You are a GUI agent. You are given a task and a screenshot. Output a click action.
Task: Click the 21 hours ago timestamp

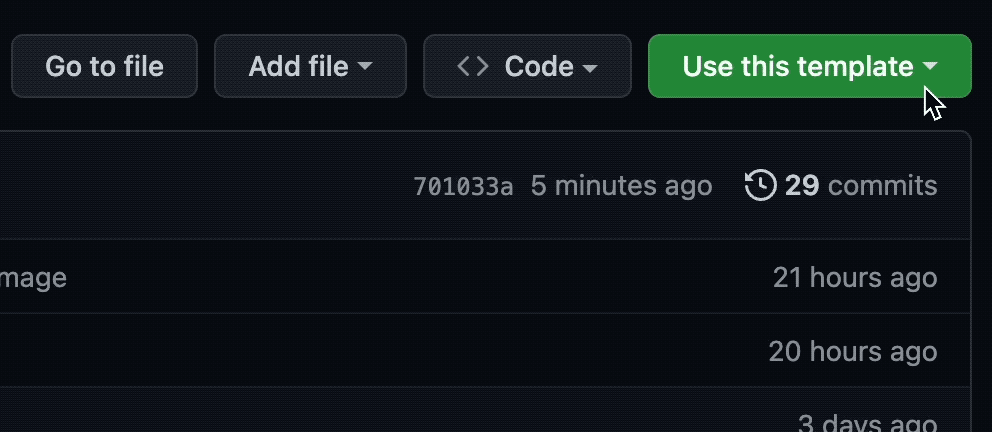tap(855, 278)
